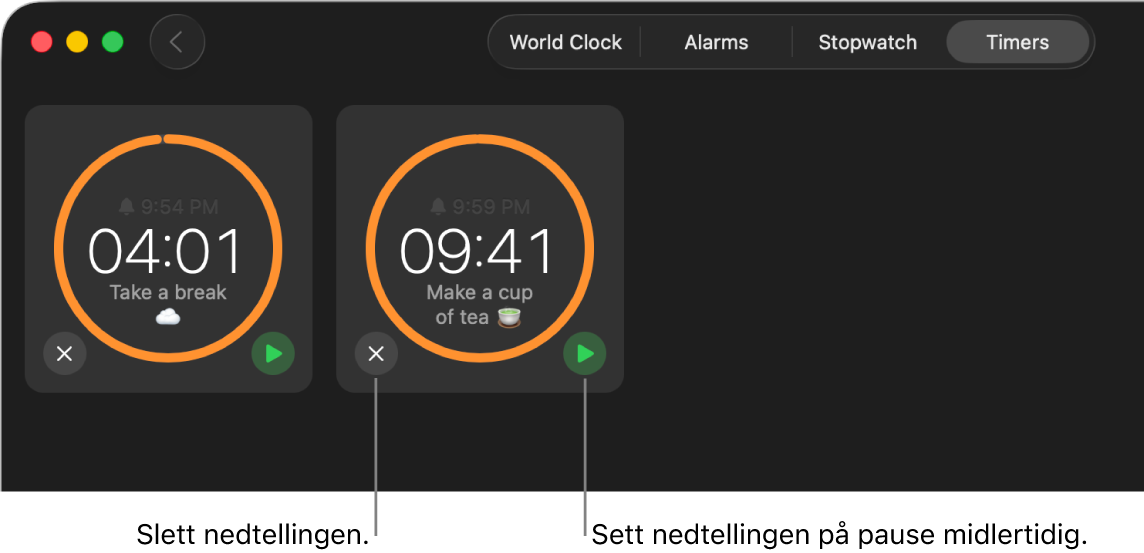Viewport: 1144px width, 553px height.
Task: Select the Timers tab
Action: coord(1017,42)
